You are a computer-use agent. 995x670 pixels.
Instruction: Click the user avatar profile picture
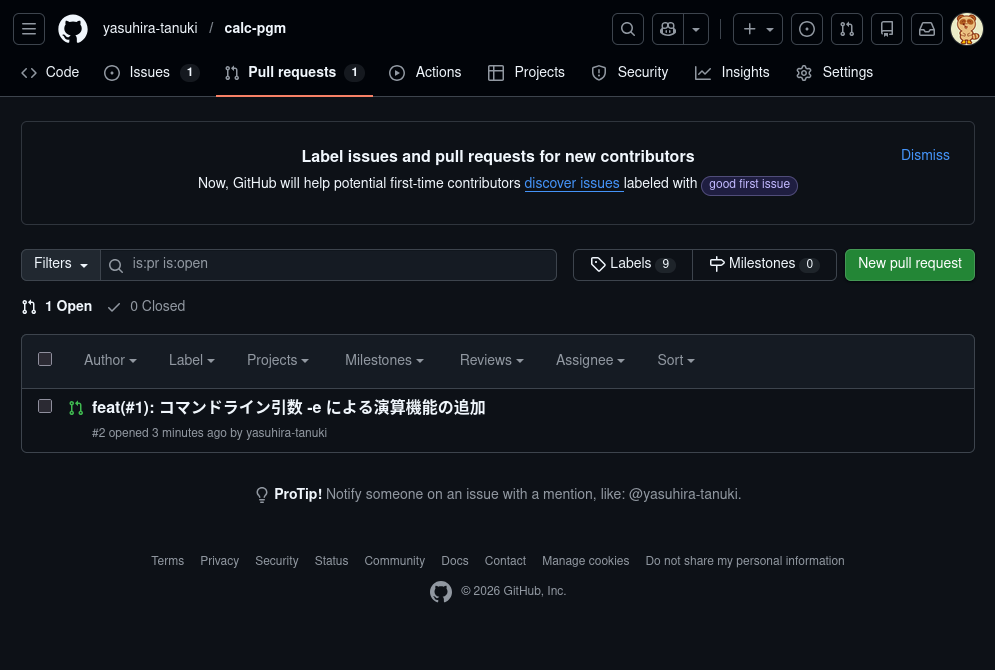click(967, 29)
